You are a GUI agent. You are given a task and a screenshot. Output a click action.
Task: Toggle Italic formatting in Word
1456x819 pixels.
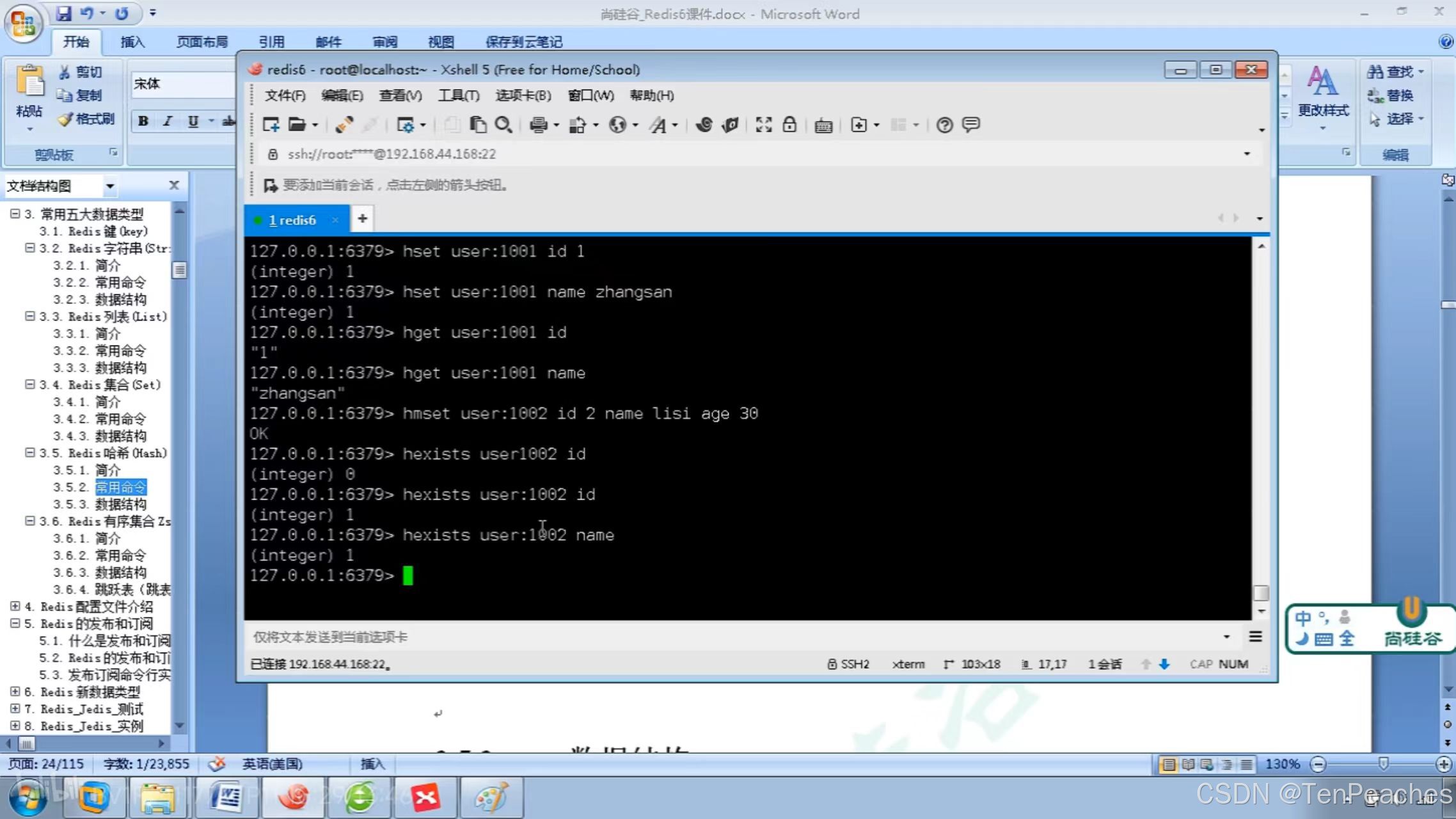click(x=168, y=121)
